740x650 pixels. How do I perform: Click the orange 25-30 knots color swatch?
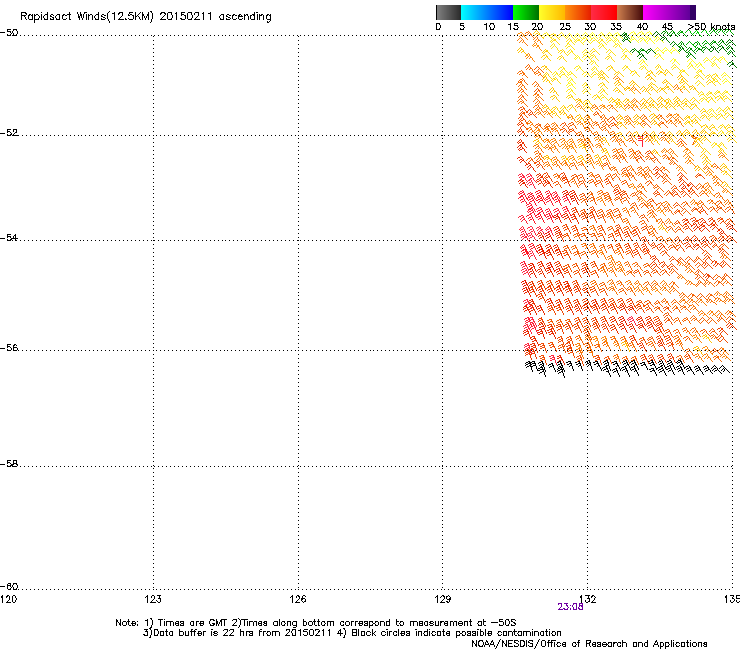click(x=578, y=12)
